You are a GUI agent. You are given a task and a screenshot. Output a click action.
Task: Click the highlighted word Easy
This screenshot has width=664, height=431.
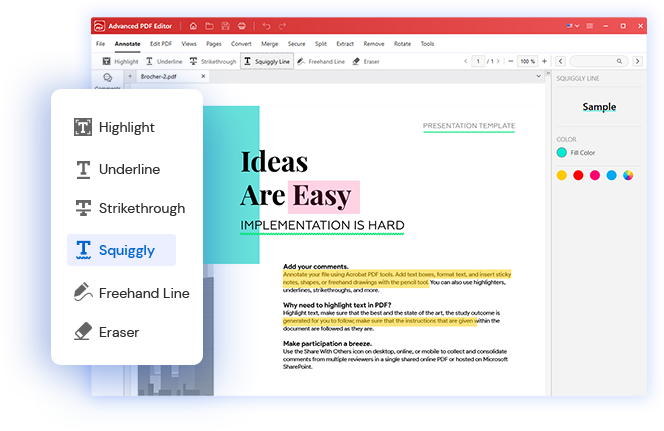point(322,196)
